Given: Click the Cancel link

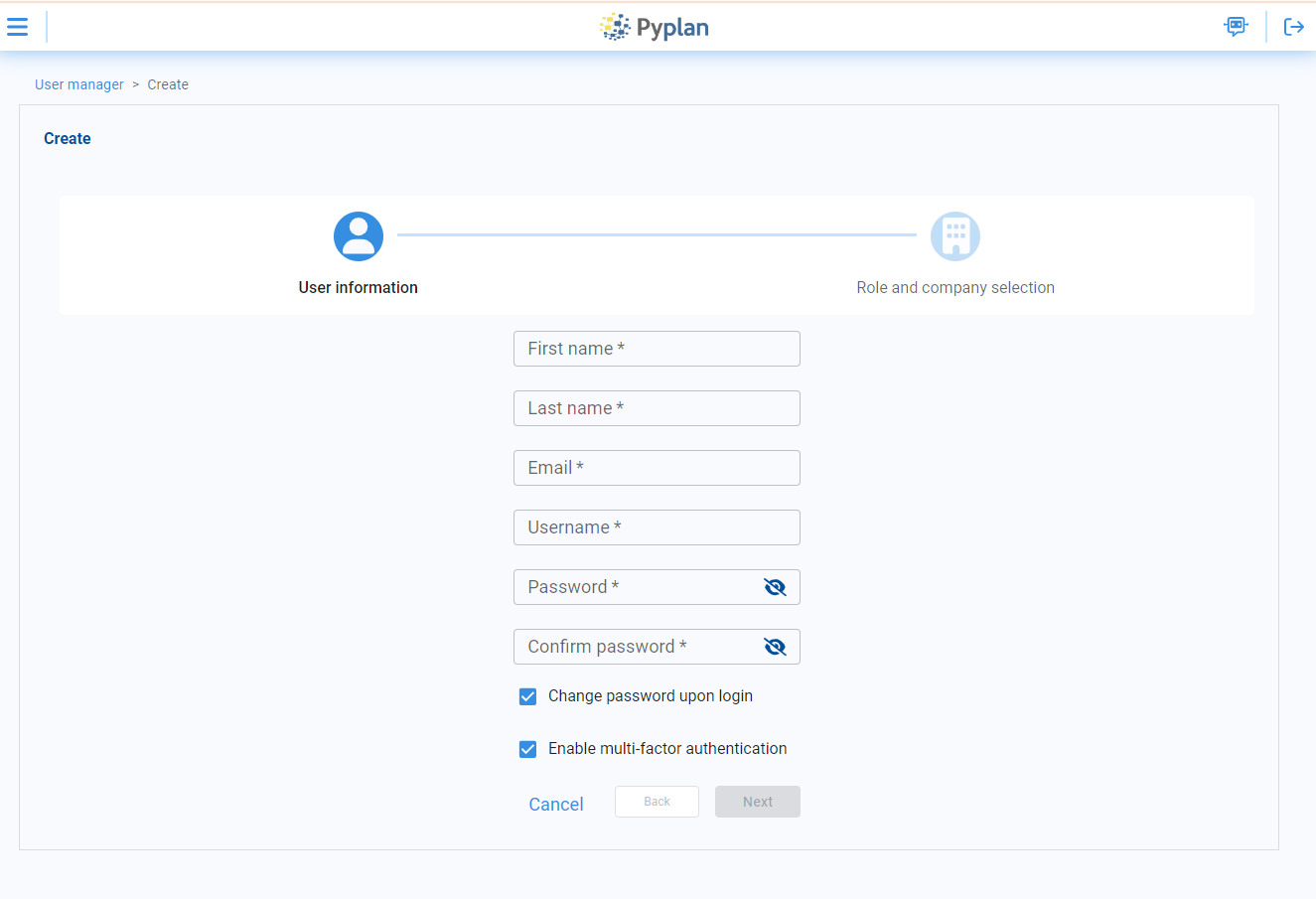Looking at the screenshot, I should (x=556, y=804).
